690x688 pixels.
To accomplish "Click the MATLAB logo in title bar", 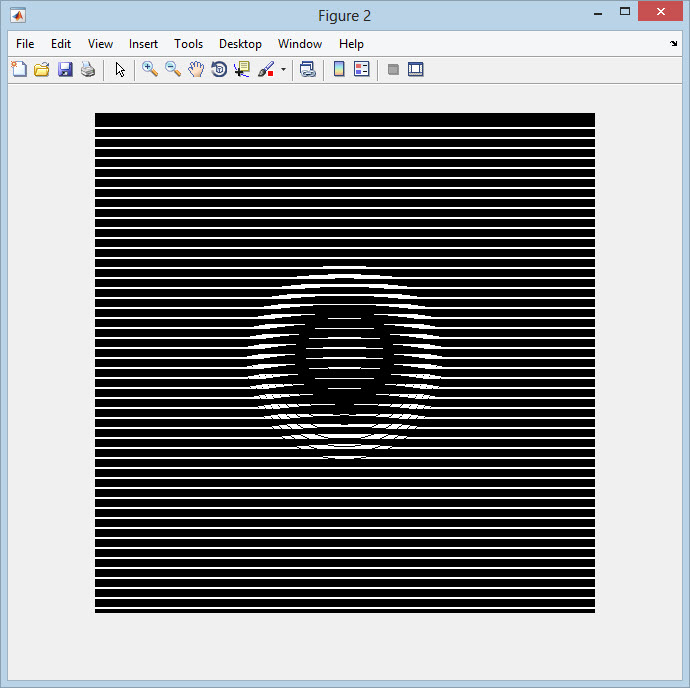I will (x=18, y=15).
